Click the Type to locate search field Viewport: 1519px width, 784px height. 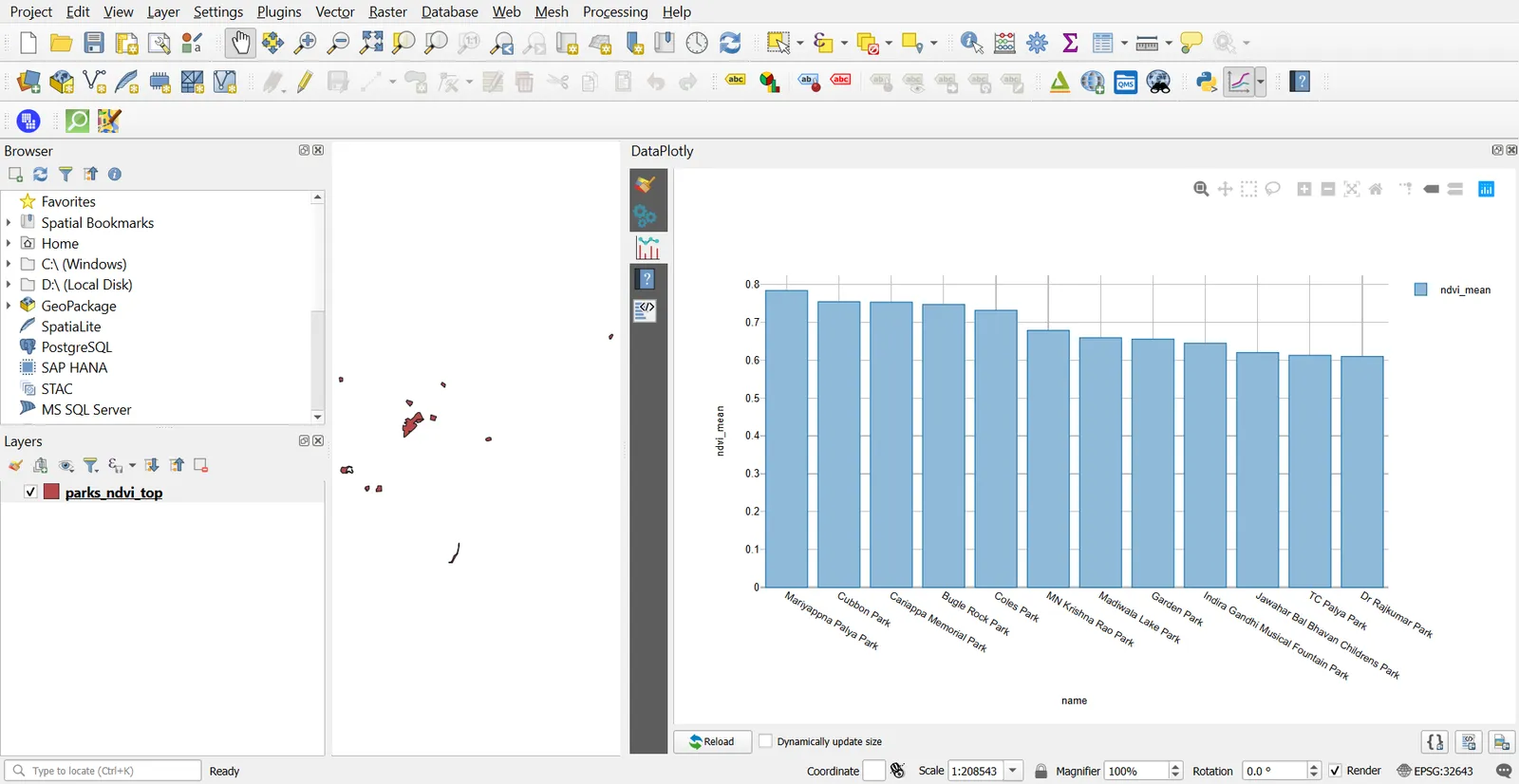coord(103,771)
